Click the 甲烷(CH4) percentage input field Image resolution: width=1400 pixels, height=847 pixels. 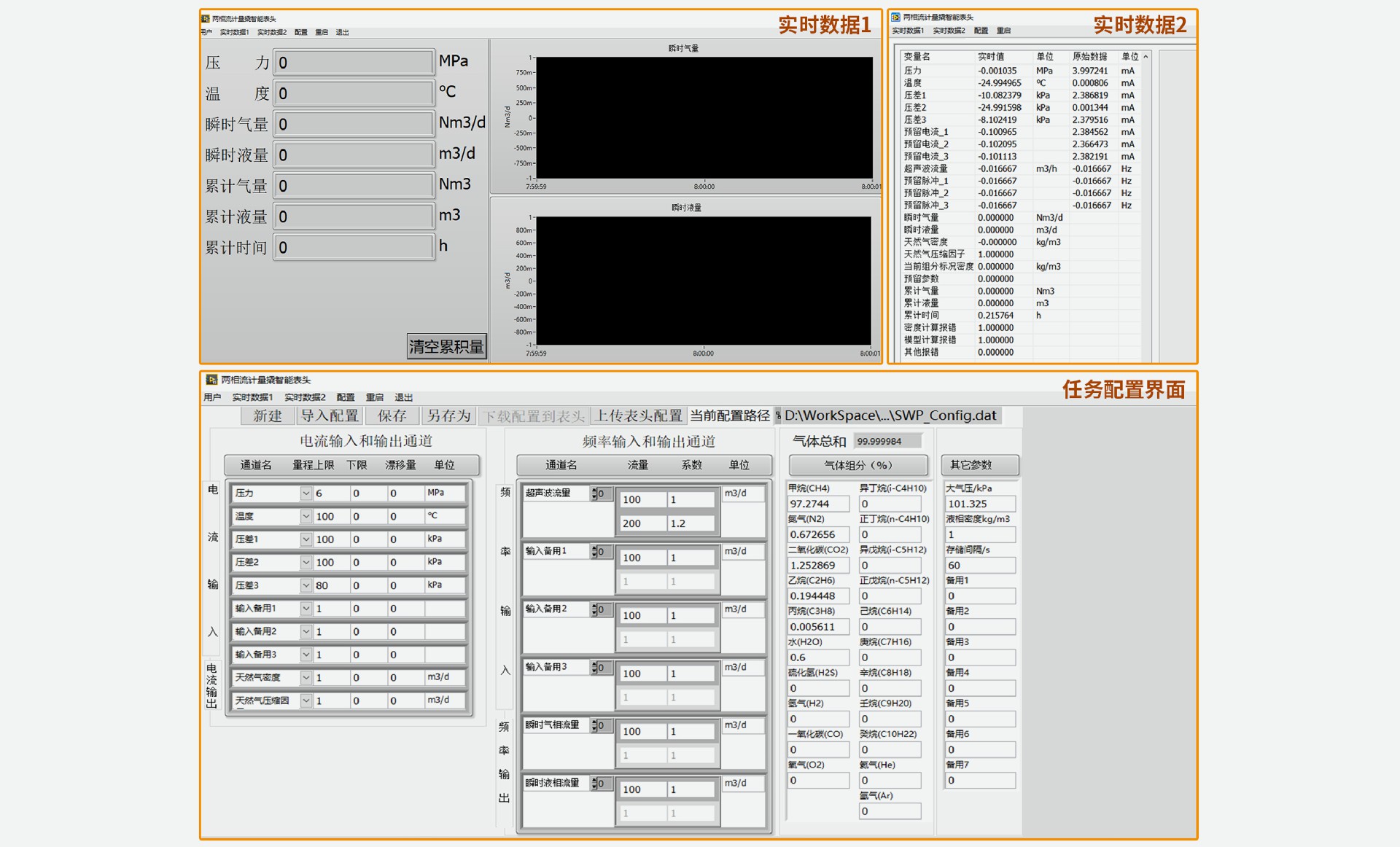click(x=818, y=504)
